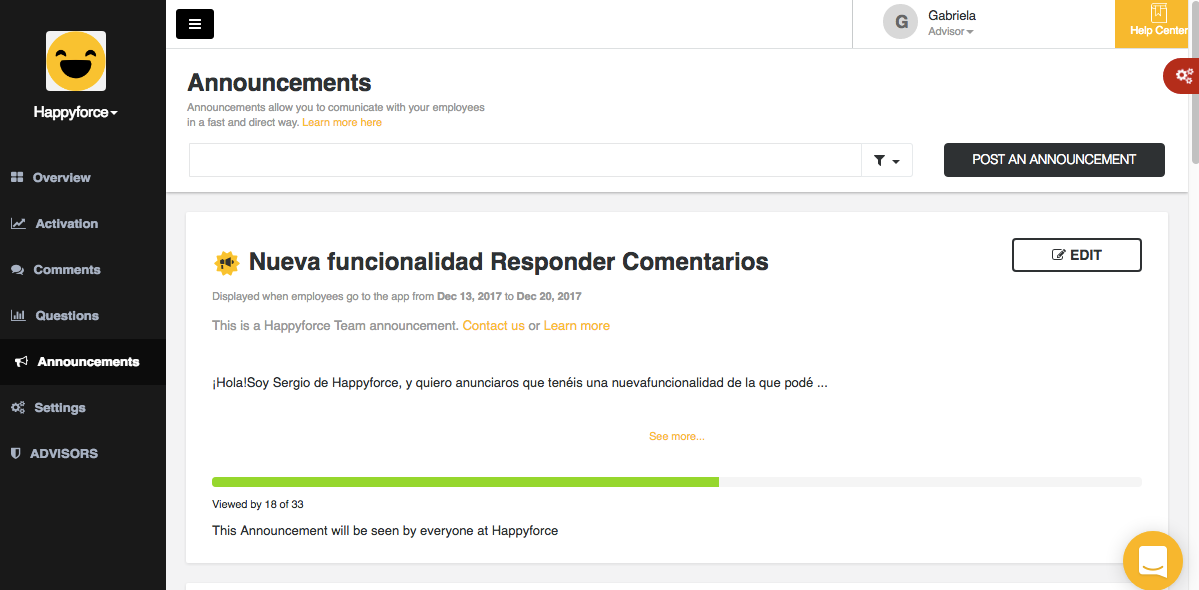Click the Questions bar-chart icon
This screenshot has width=1199, height=590.
coord(19,315)
